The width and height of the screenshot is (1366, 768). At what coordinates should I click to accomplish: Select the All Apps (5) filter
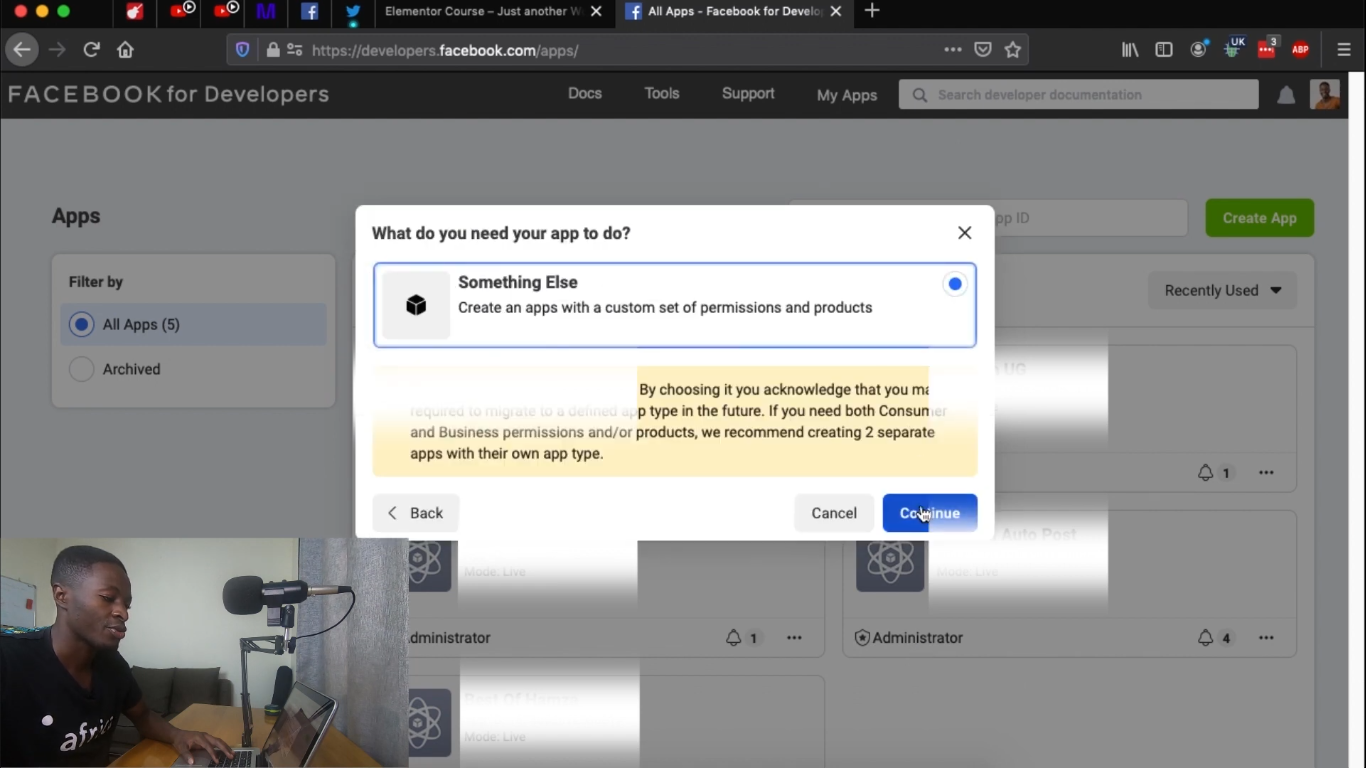click(193, 324)
